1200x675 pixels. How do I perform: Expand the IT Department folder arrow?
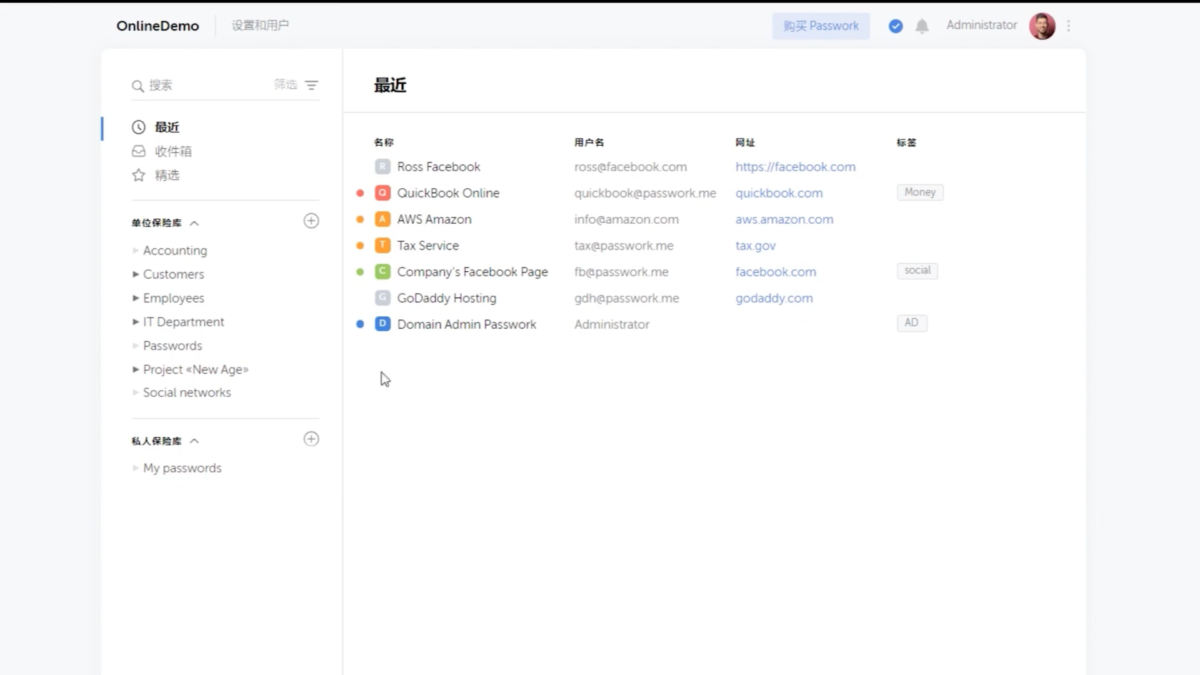tap(136, 322)
